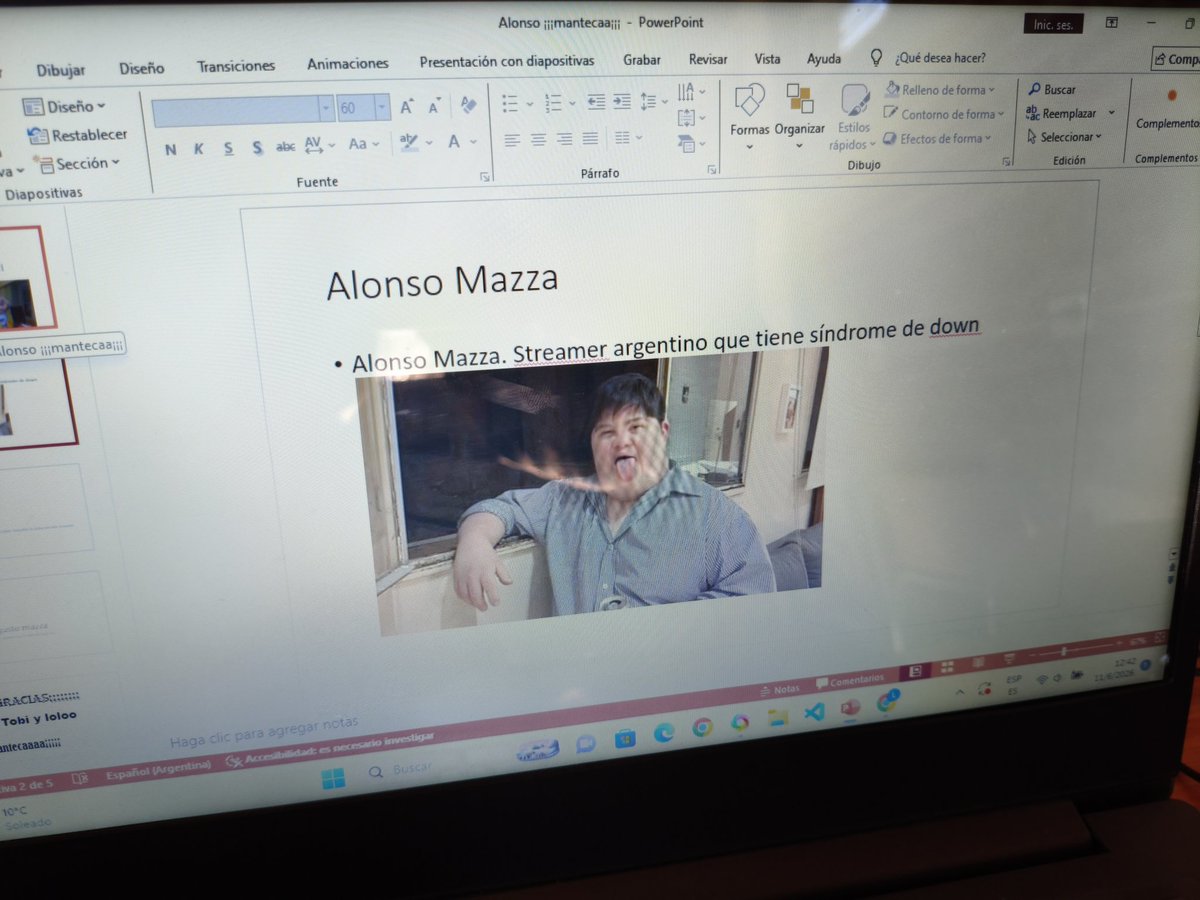Open ribbon display options icon

click(1111, 22)
